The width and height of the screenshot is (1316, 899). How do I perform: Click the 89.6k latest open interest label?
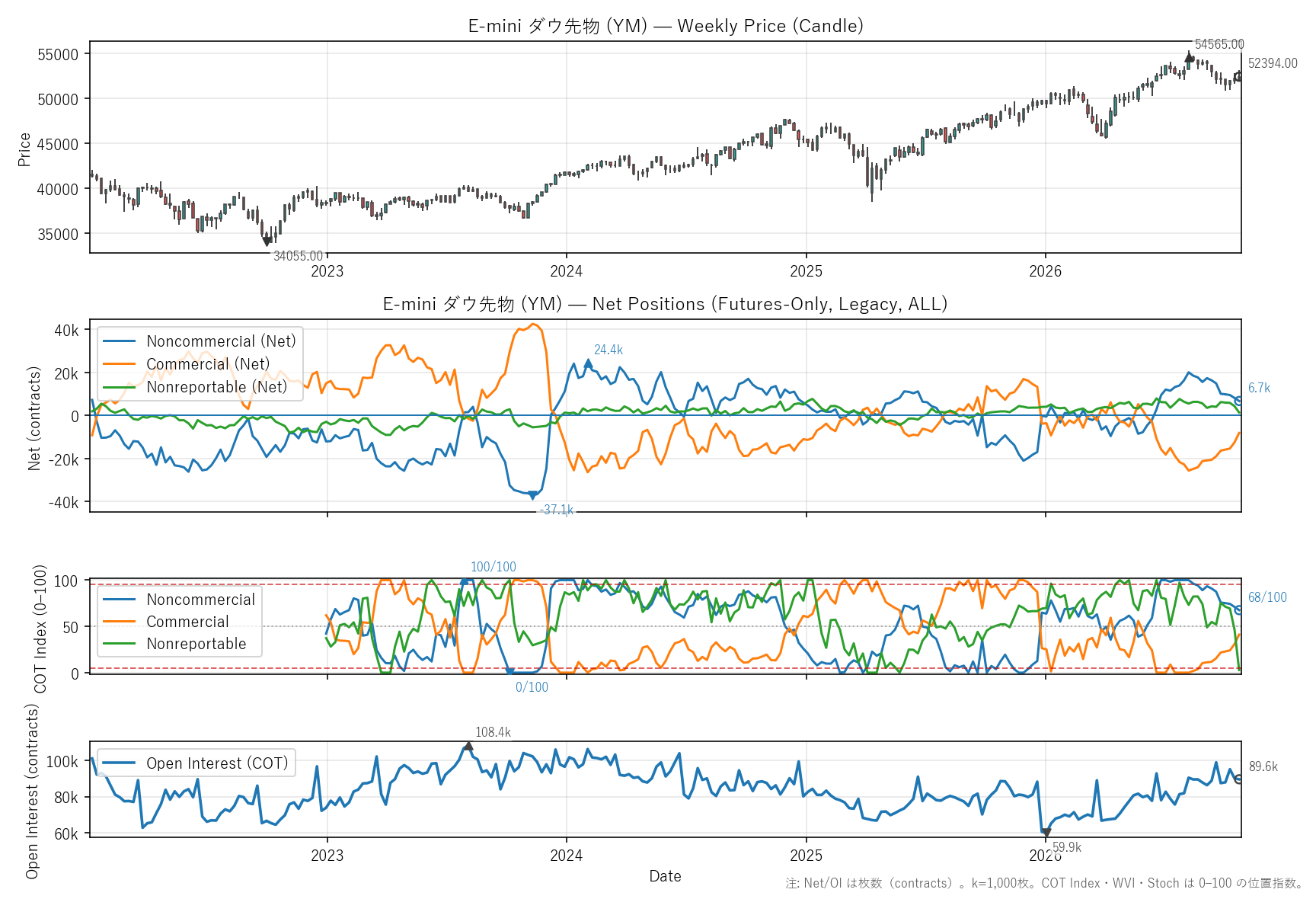click(x=1263, y=766)
